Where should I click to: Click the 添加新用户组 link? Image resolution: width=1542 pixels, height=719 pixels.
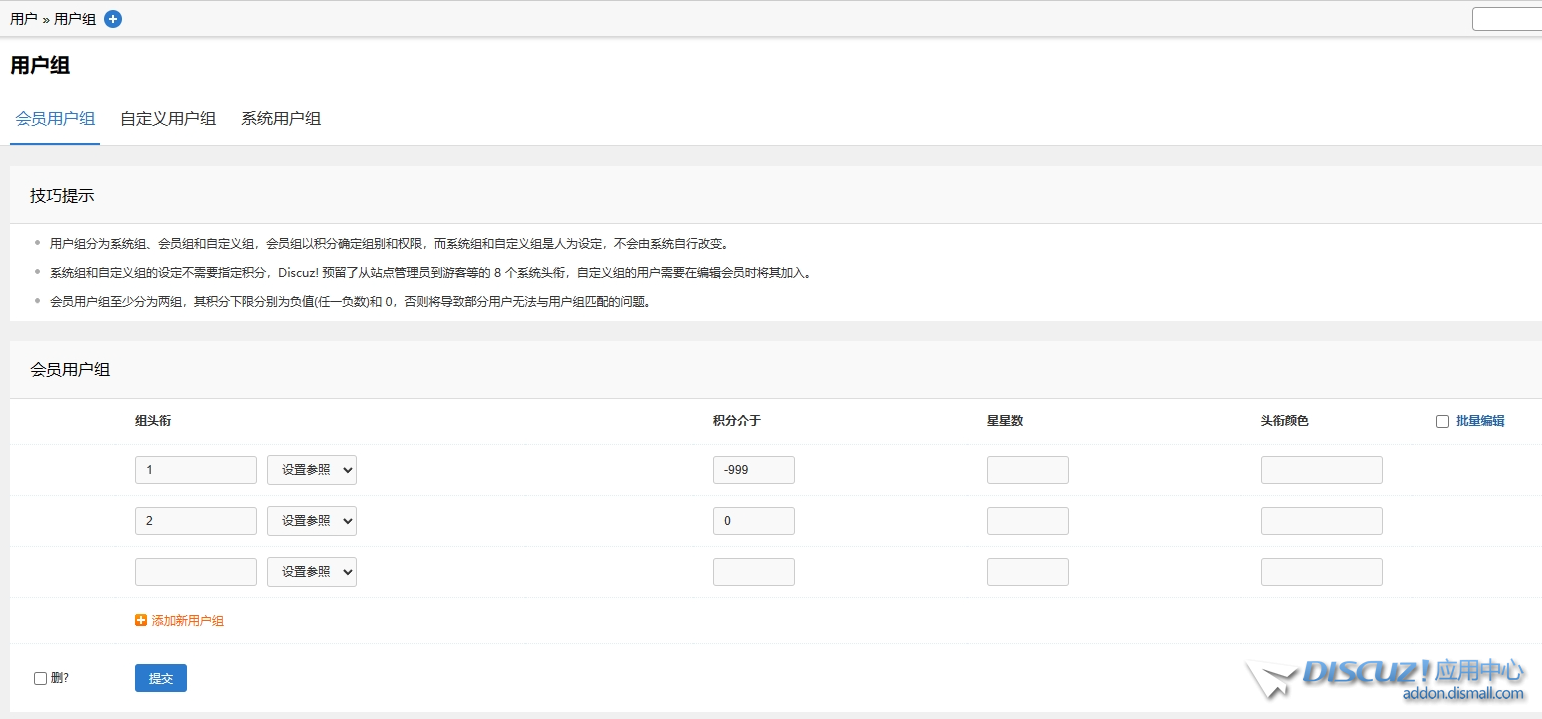coord(187,621)
